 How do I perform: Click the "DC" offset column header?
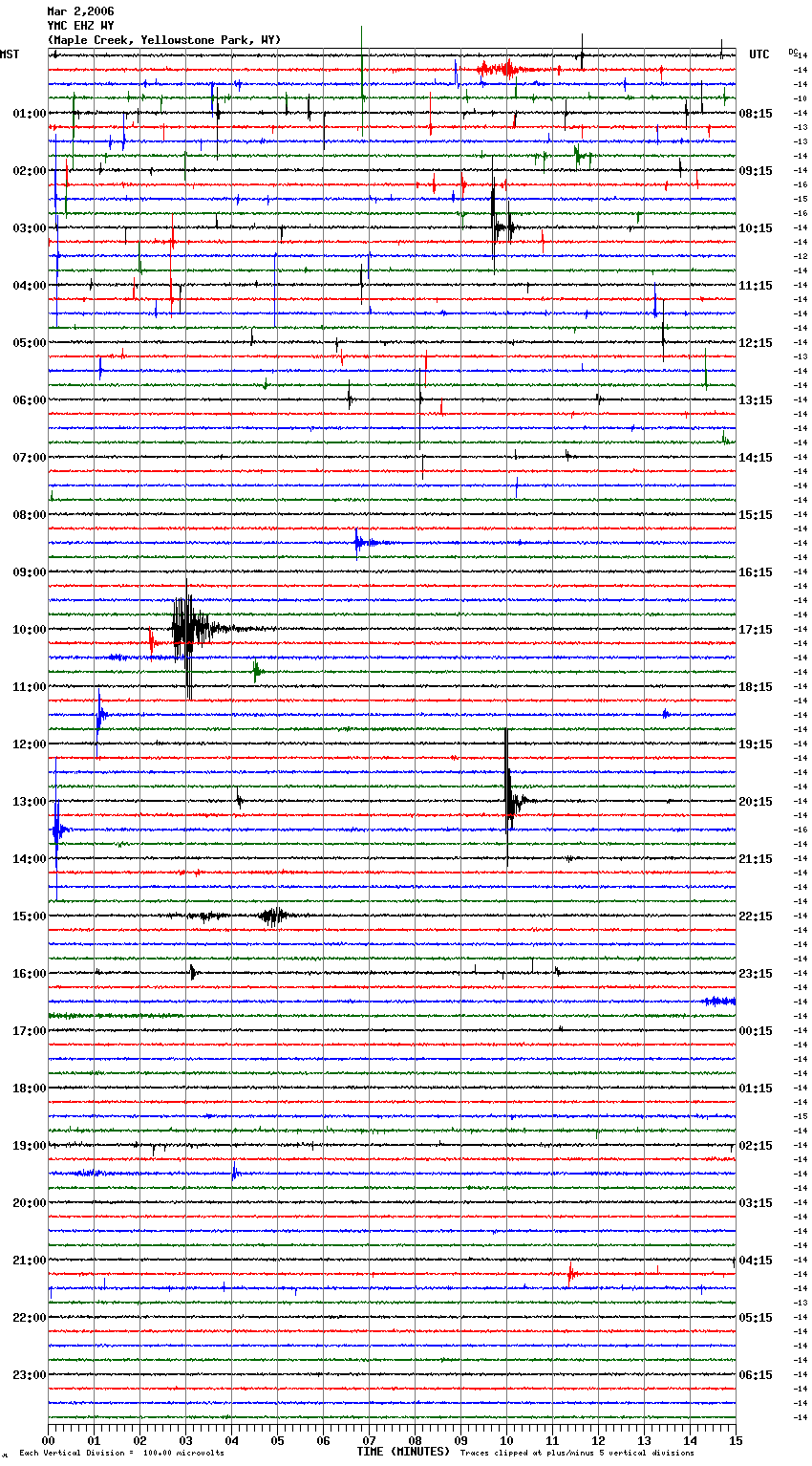pos(793,52)
